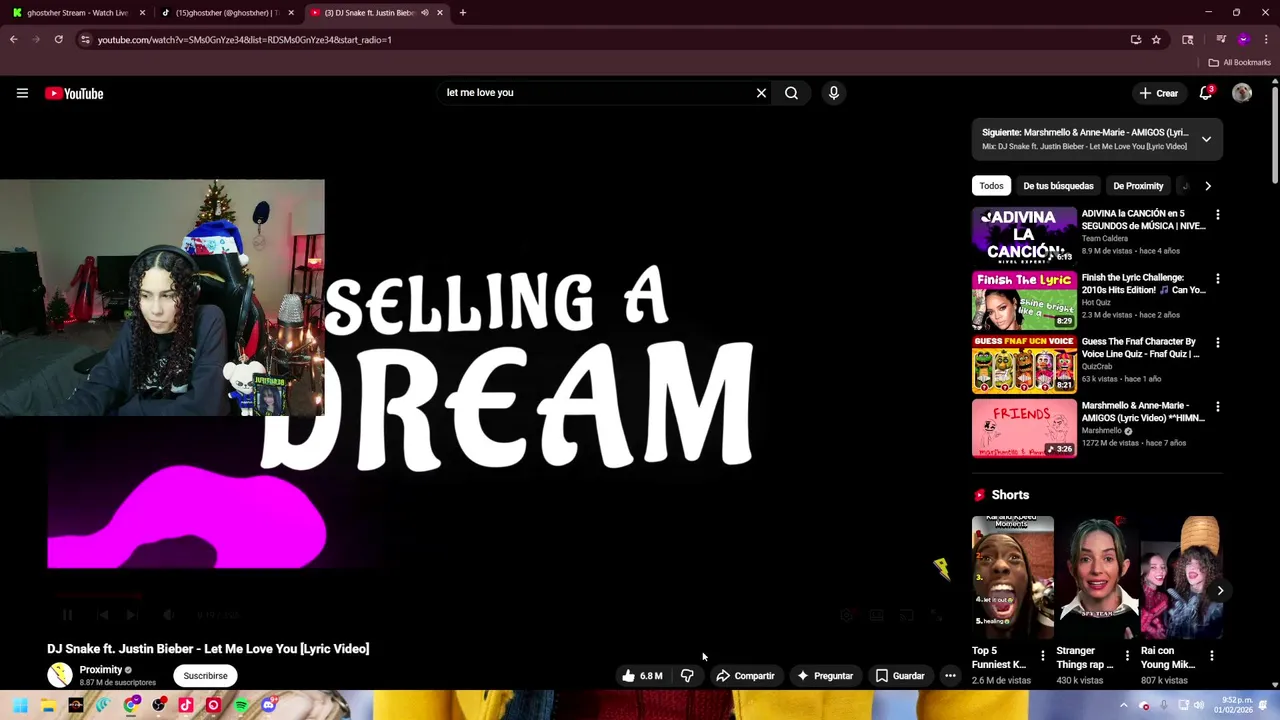1280x720 pixels.
Task: Select the De tus búsquedas chip
Action: (1058, 186)
